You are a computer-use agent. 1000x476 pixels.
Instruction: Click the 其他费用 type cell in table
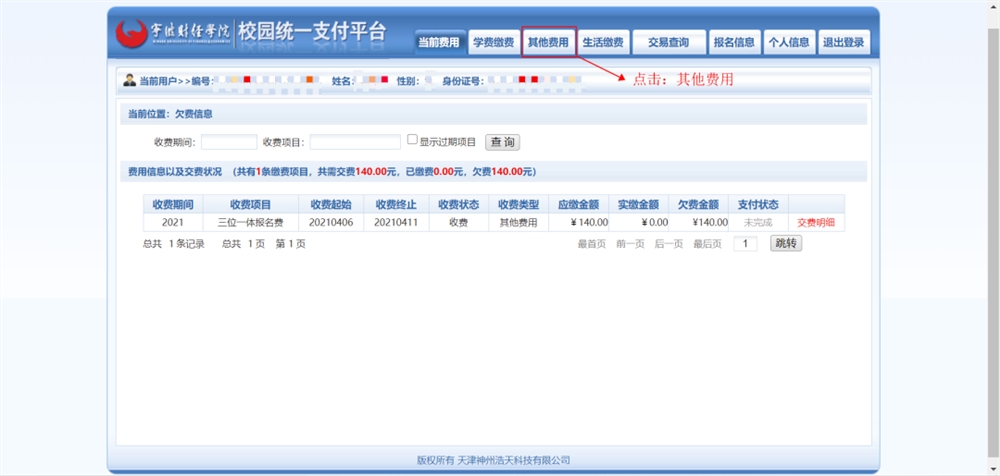click(518, 223)
